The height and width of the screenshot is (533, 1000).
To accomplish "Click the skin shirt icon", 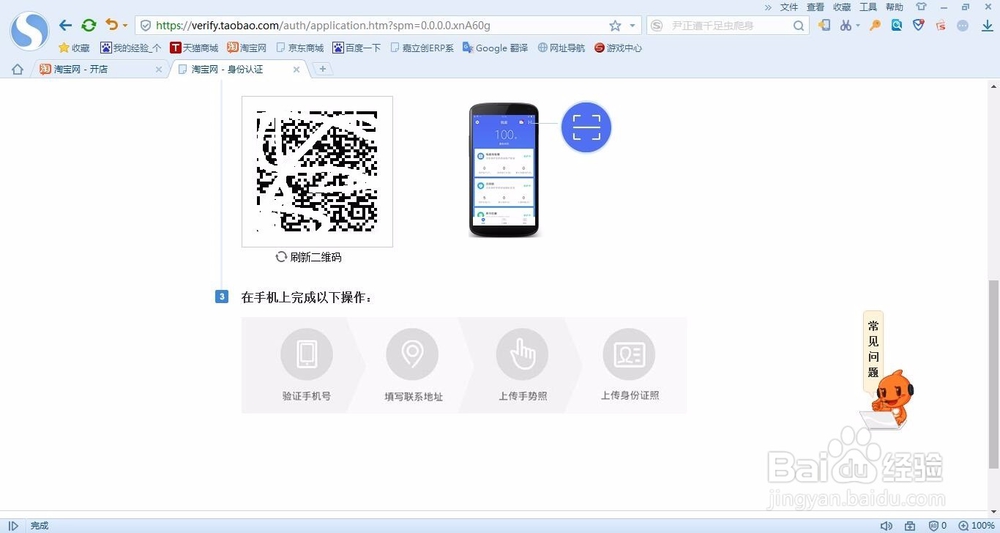I will pos(921,7).
